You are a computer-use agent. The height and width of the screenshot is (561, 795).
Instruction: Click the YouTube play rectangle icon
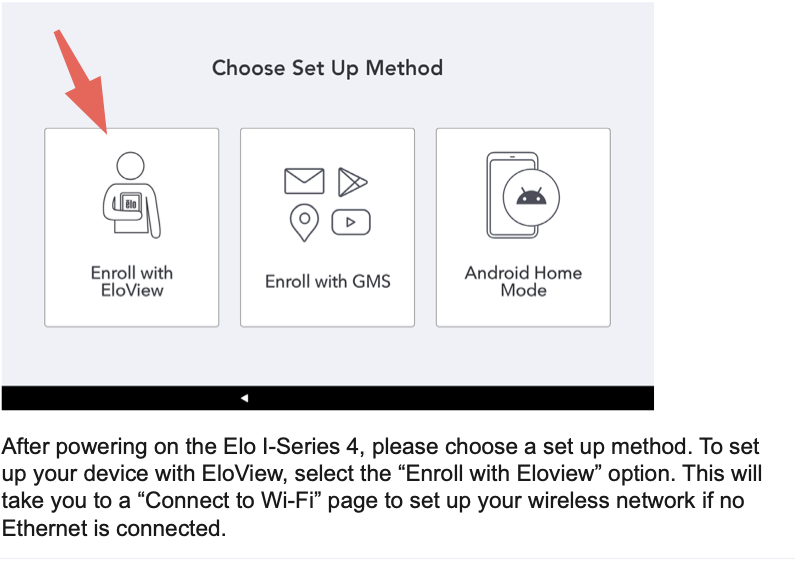coord(351,222)
